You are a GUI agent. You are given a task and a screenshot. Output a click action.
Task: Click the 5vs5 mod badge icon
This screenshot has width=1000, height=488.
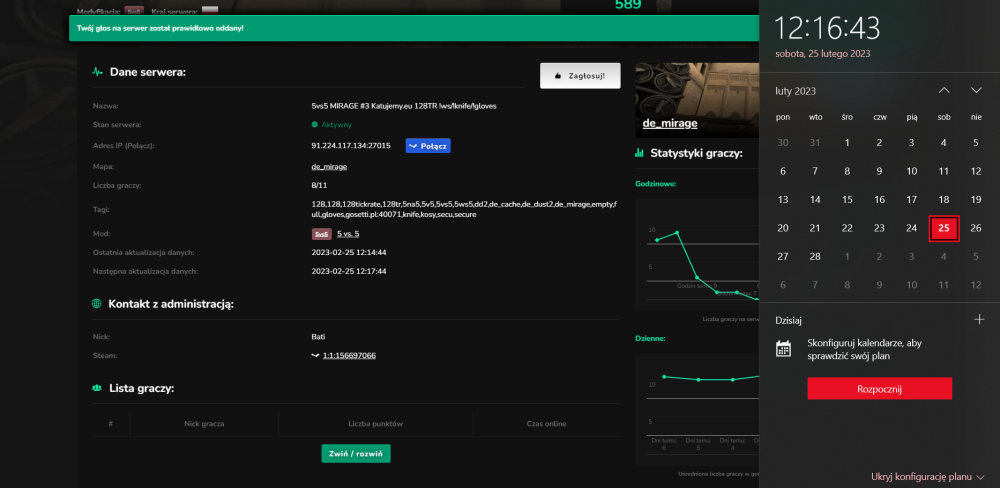(321, 234)
